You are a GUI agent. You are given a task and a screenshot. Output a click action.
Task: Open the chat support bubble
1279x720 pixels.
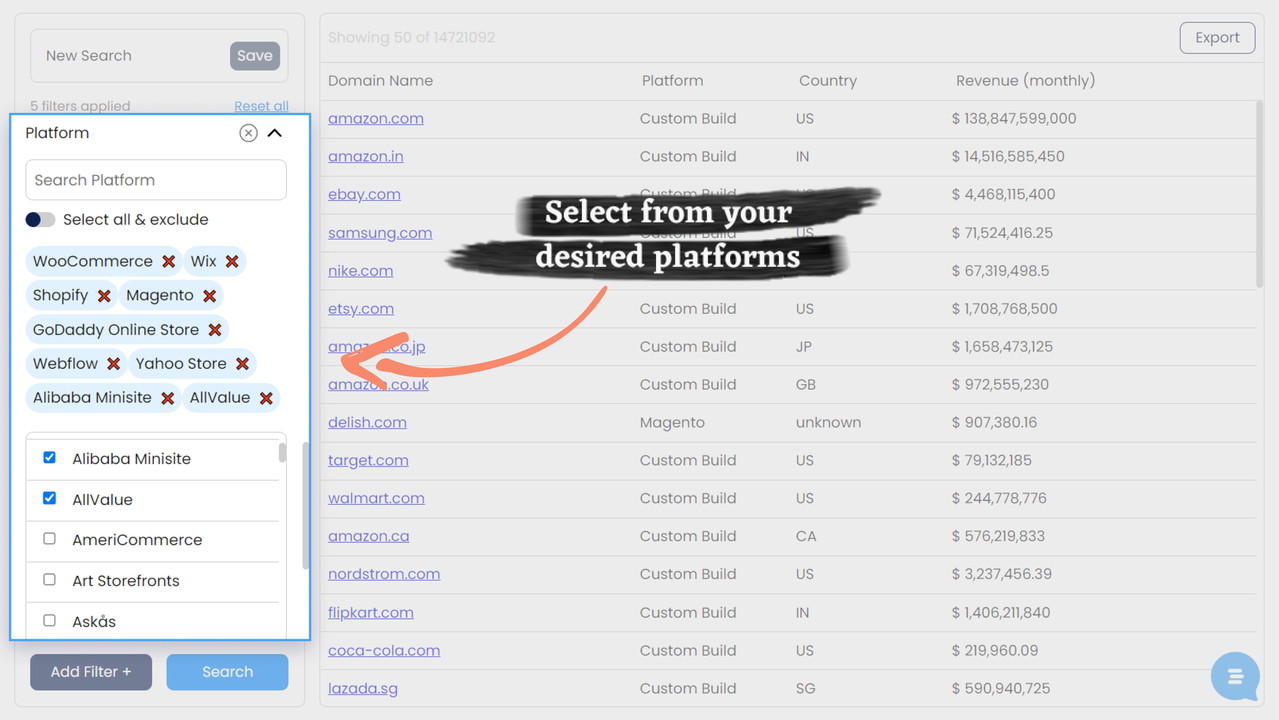[1235, 677]
